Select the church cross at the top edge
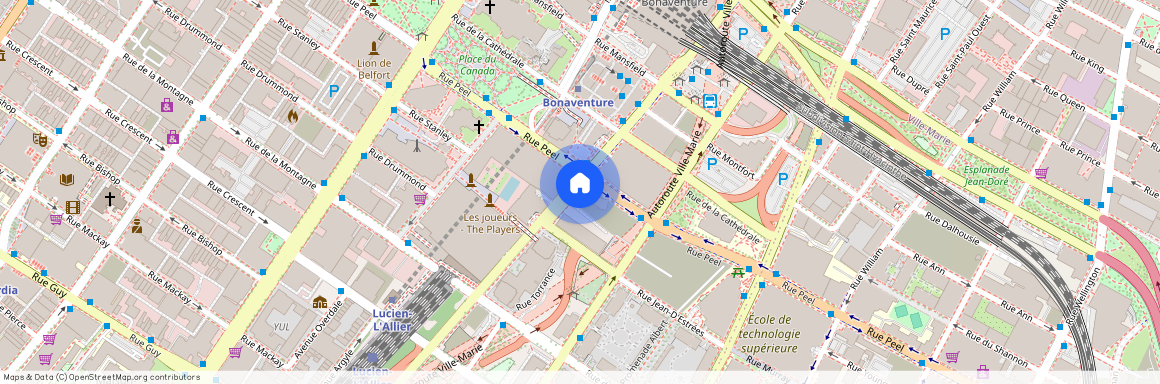Viewport: 1160px width, 384px height. 490,7
